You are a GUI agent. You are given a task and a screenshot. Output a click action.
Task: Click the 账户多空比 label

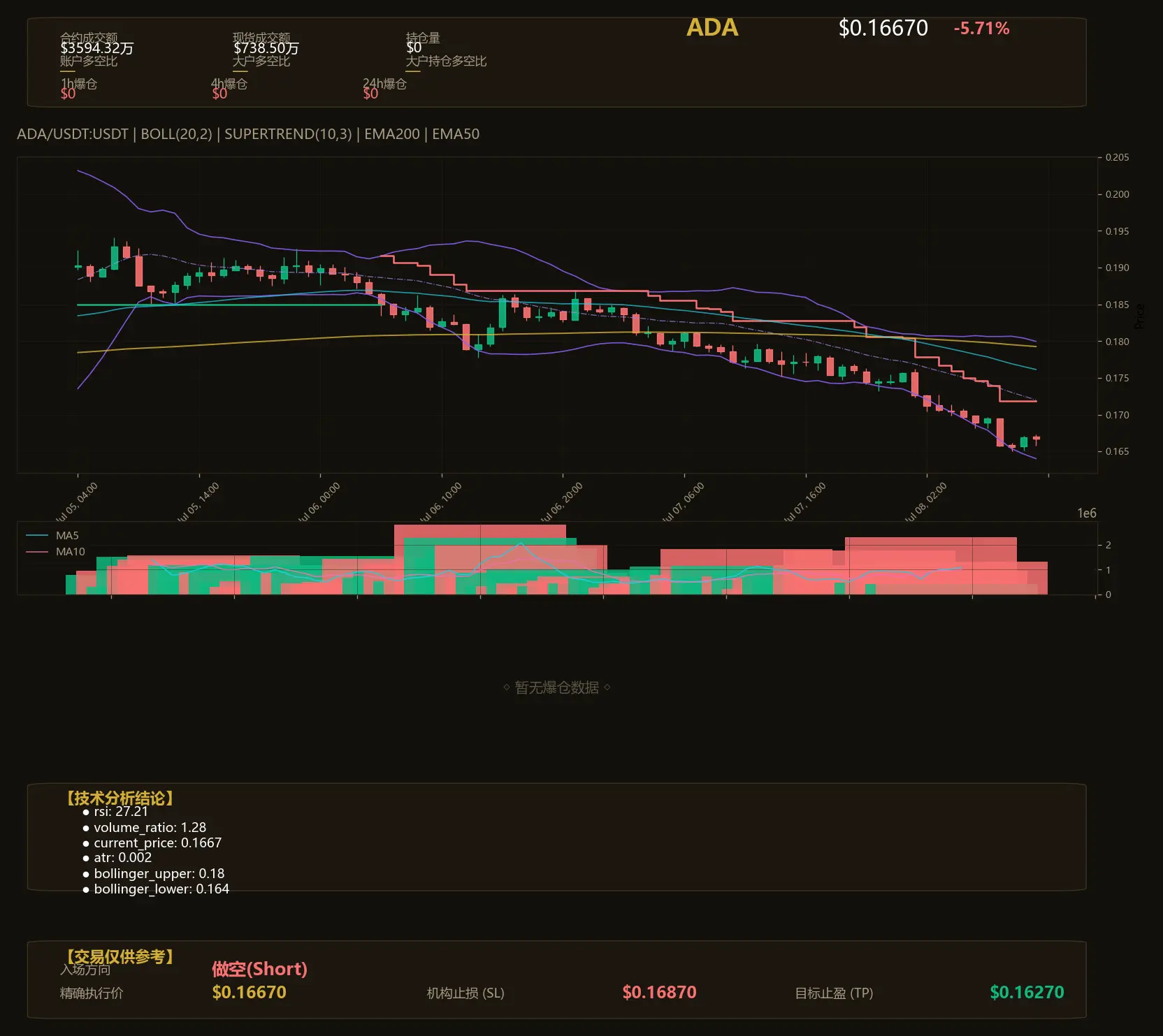89,61
